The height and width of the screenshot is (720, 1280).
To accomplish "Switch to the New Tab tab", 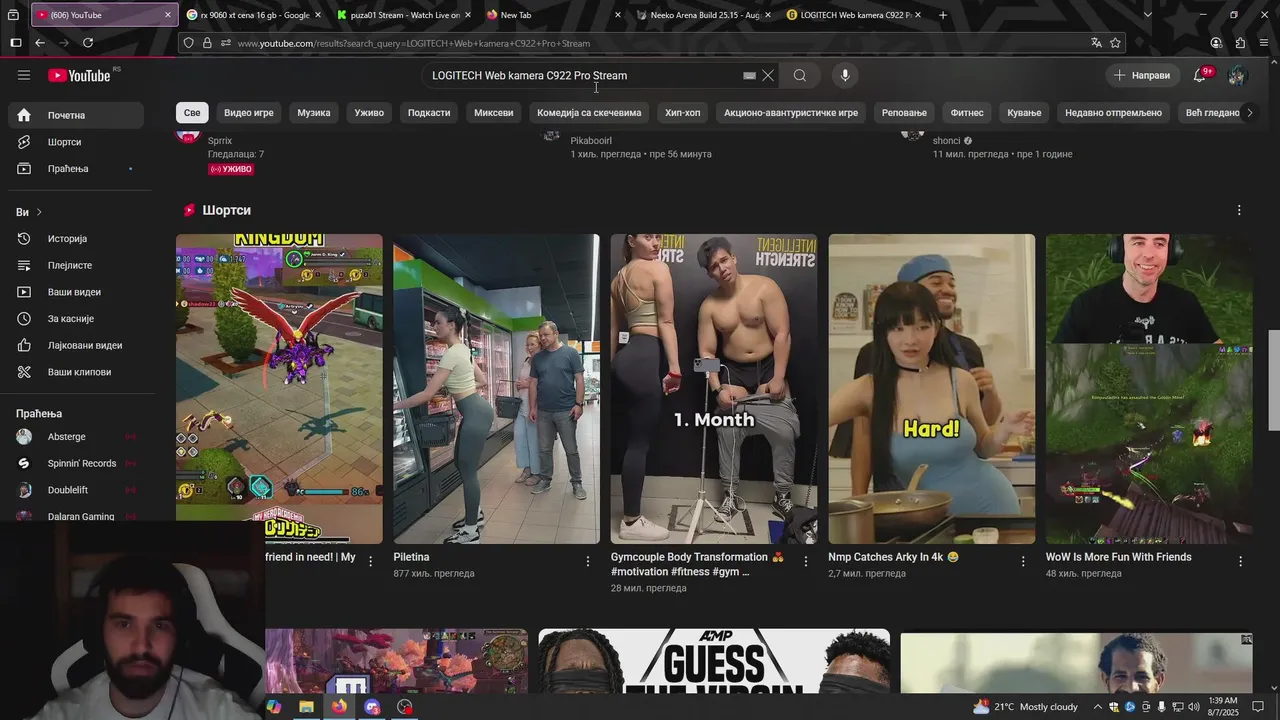I will [554, 15].
